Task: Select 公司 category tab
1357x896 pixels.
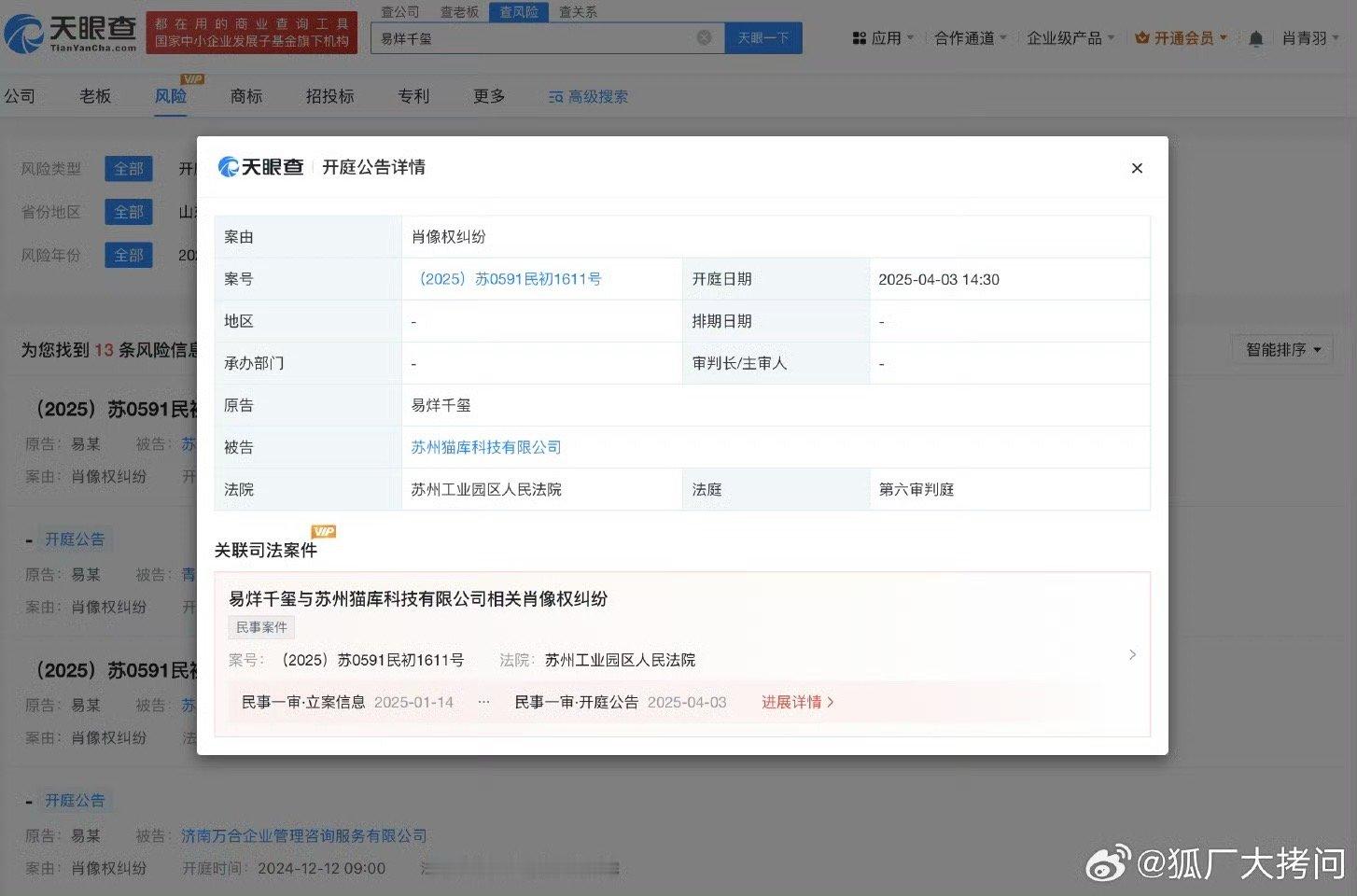Action: coord(19,96)
